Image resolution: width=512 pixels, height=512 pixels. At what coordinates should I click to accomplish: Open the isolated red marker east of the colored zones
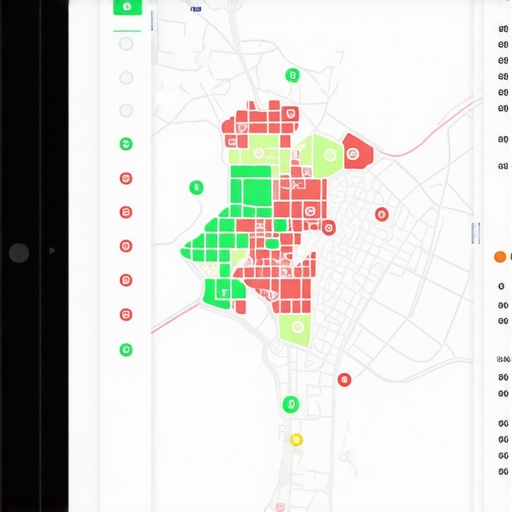(x=382, y=214)
